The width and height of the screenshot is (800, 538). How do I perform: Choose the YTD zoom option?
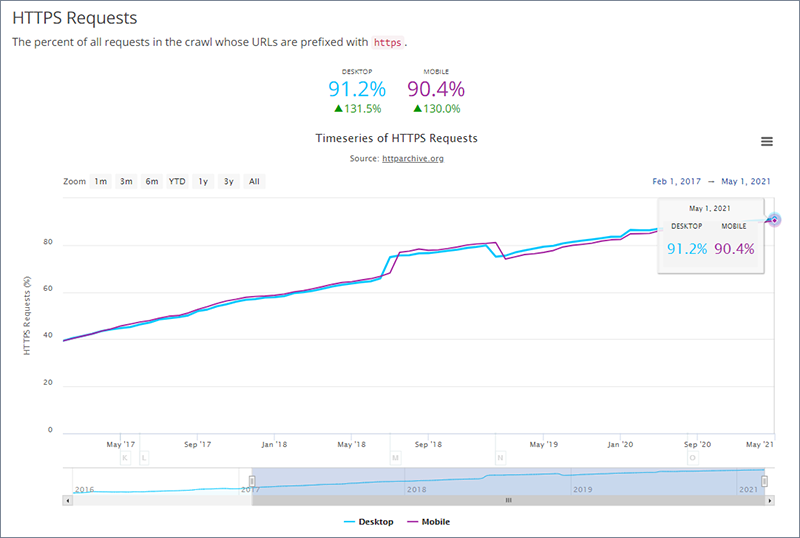[177, 181]
